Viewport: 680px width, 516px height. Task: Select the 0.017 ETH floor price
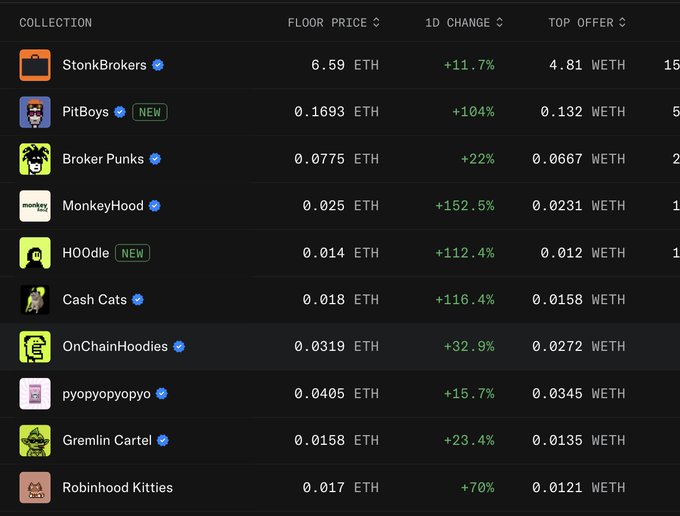coord(341,487)
